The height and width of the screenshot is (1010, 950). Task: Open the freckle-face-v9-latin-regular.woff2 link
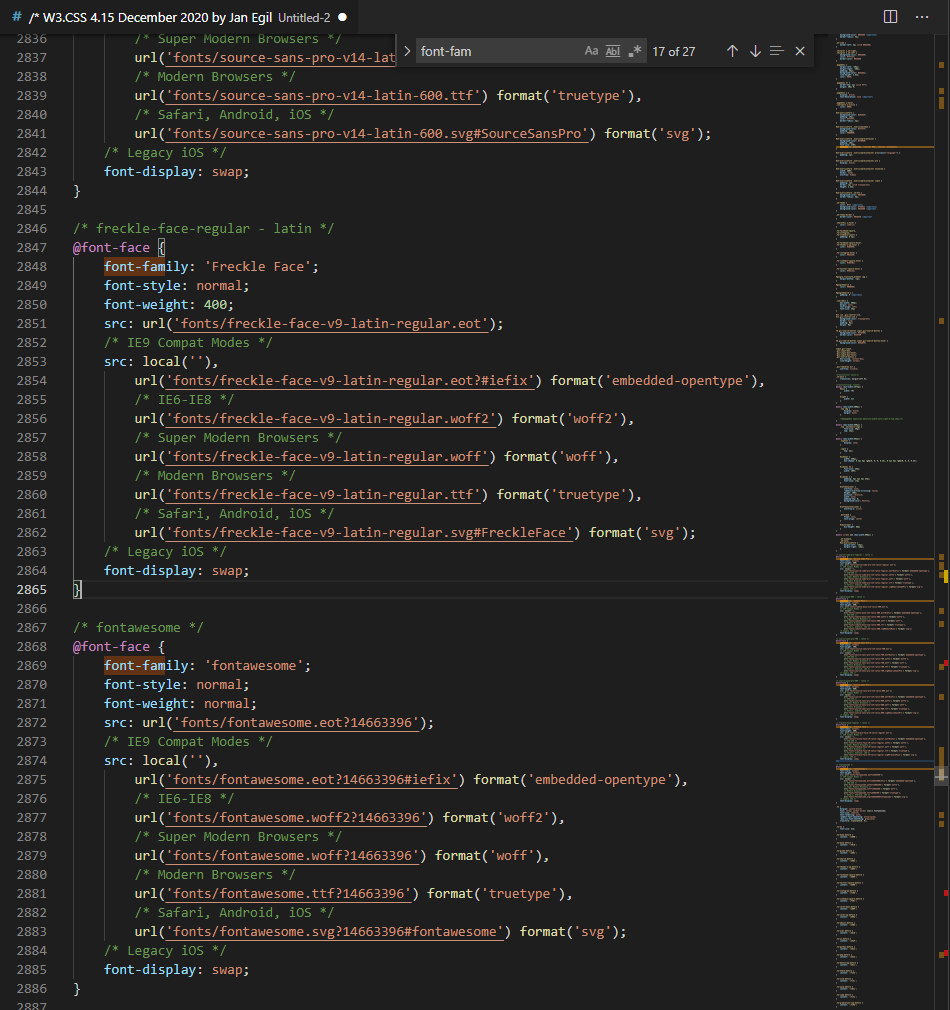(x=331, y=419)
